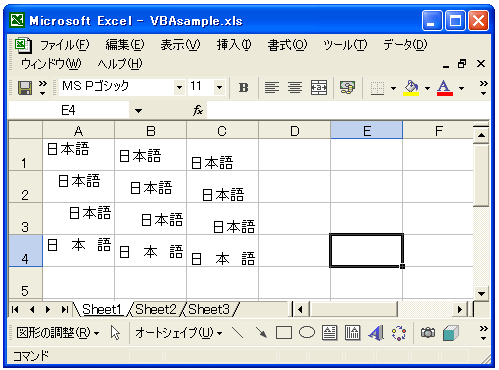Open ファイル(F) menu

click(x=65, y=45)
